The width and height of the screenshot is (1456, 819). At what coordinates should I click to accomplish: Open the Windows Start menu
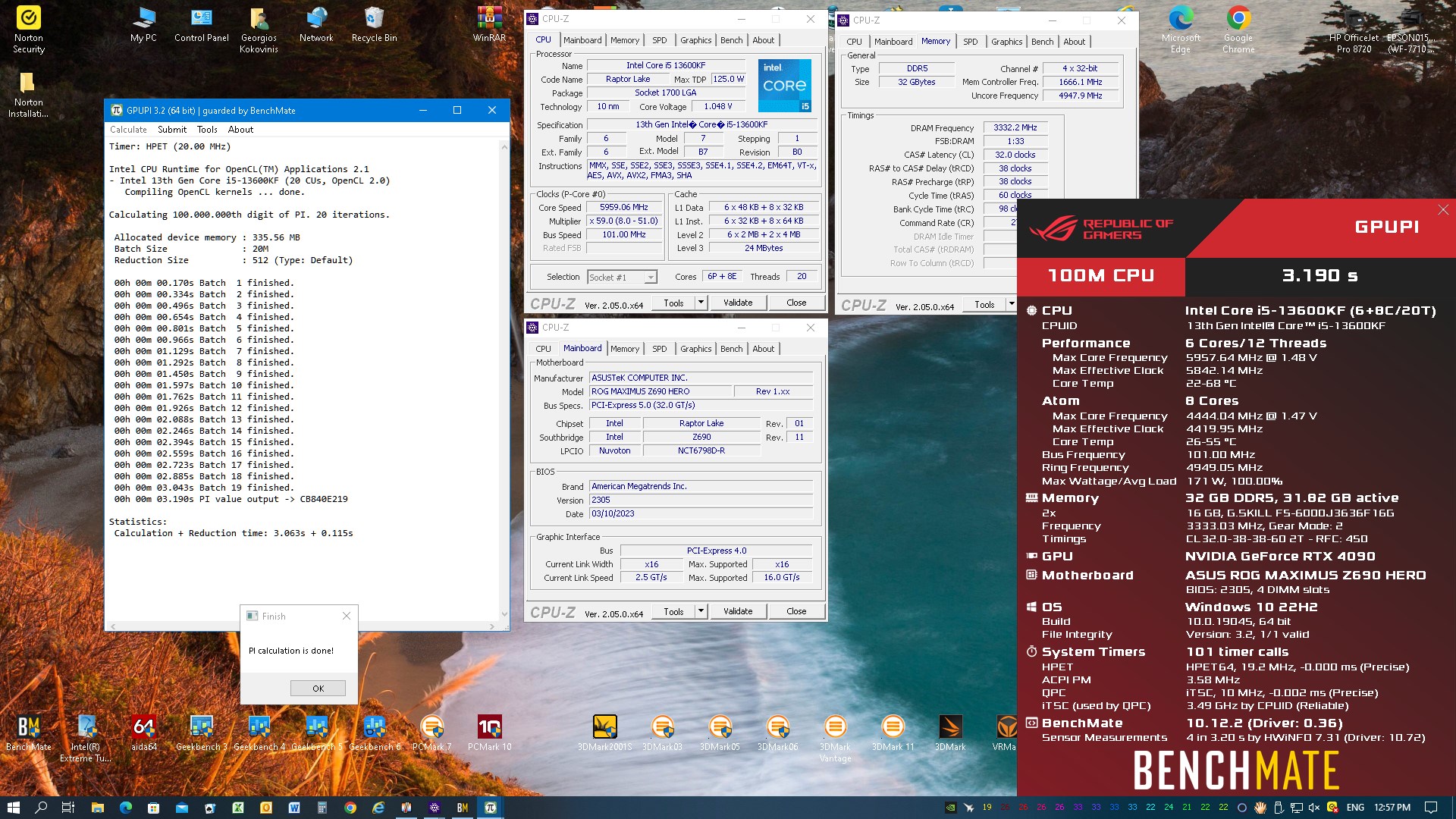[x=13, y=808]
